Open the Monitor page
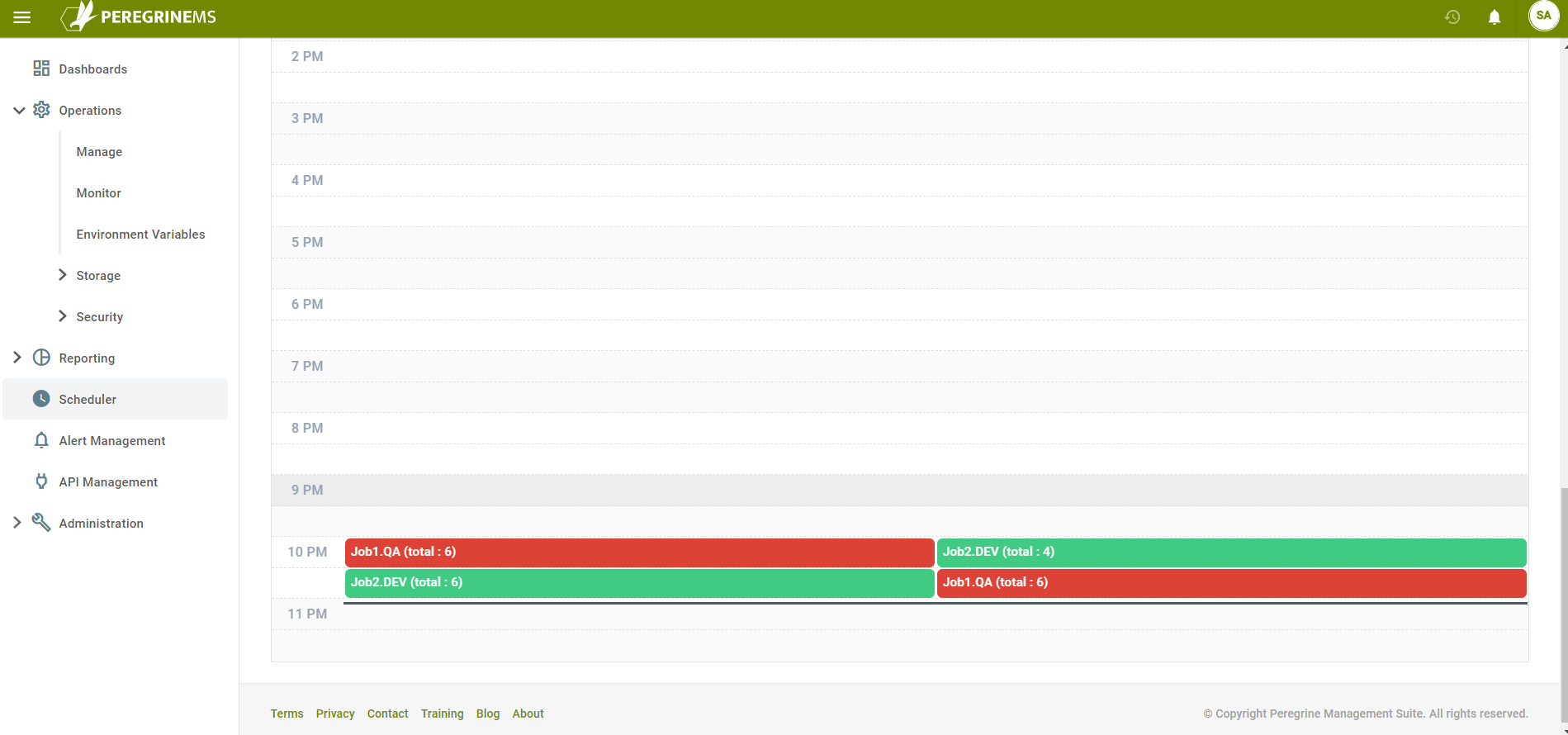 tap(99, 193)
